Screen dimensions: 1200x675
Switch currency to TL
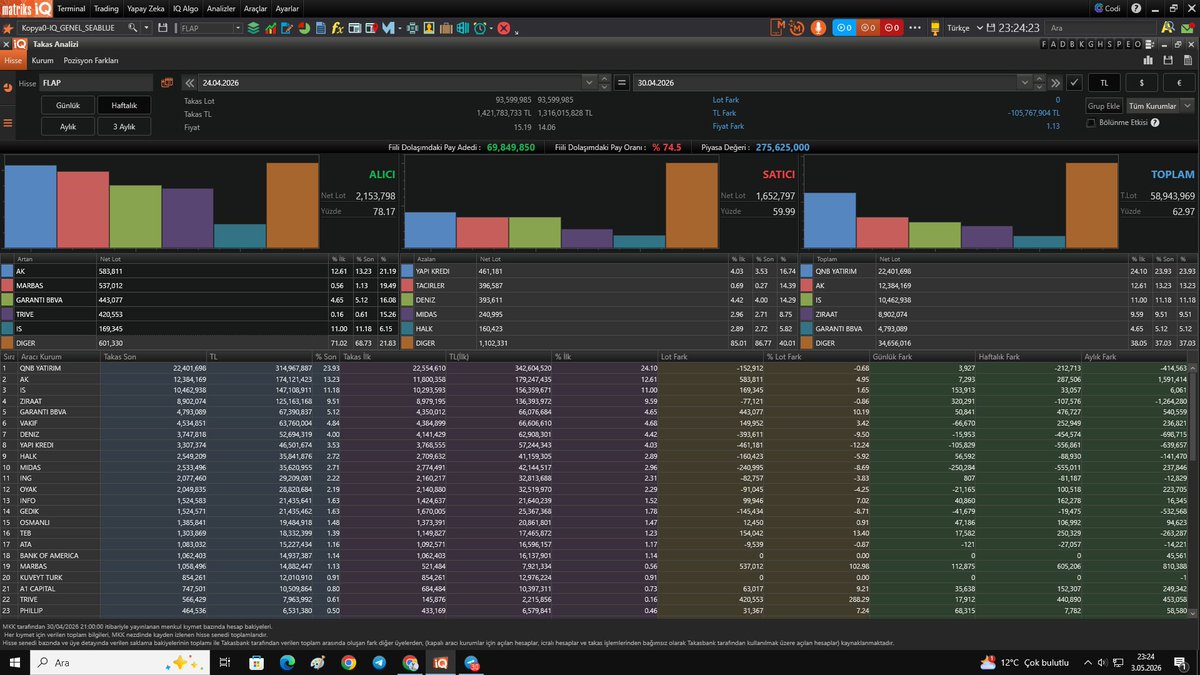click(1104, 83)
